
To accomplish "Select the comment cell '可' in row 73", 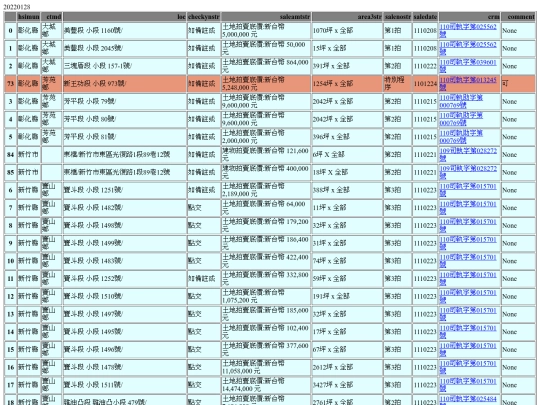I will pyautogui.click(x=518, y=84).
